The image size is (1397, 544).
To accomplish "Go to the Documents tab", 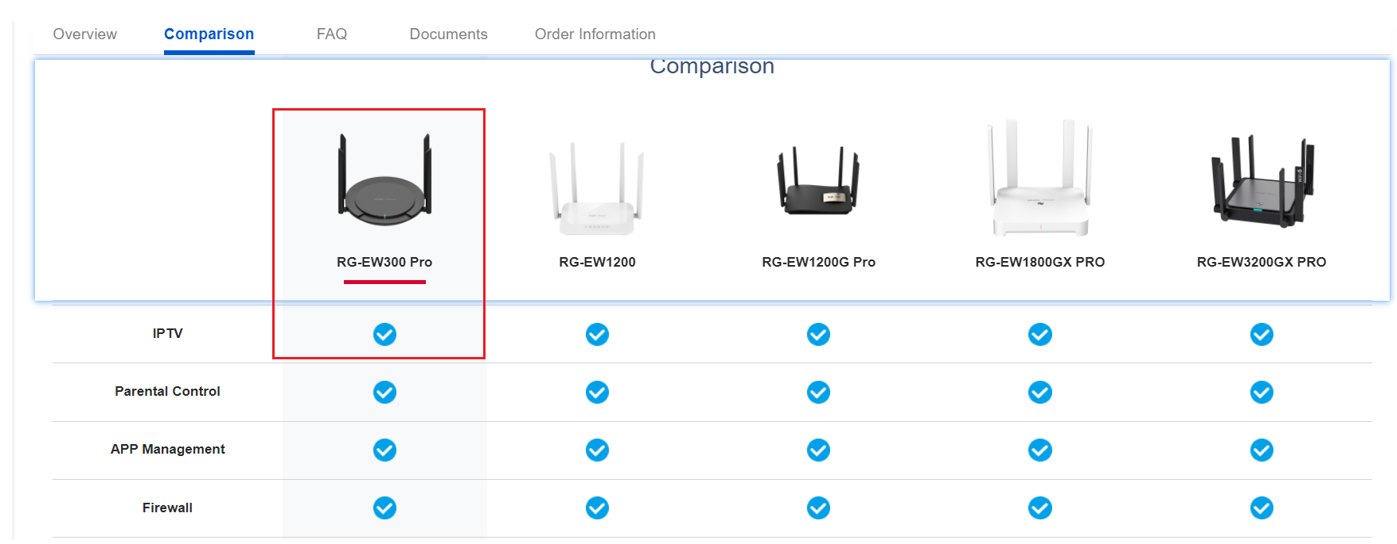I will [x=449, y=34].
